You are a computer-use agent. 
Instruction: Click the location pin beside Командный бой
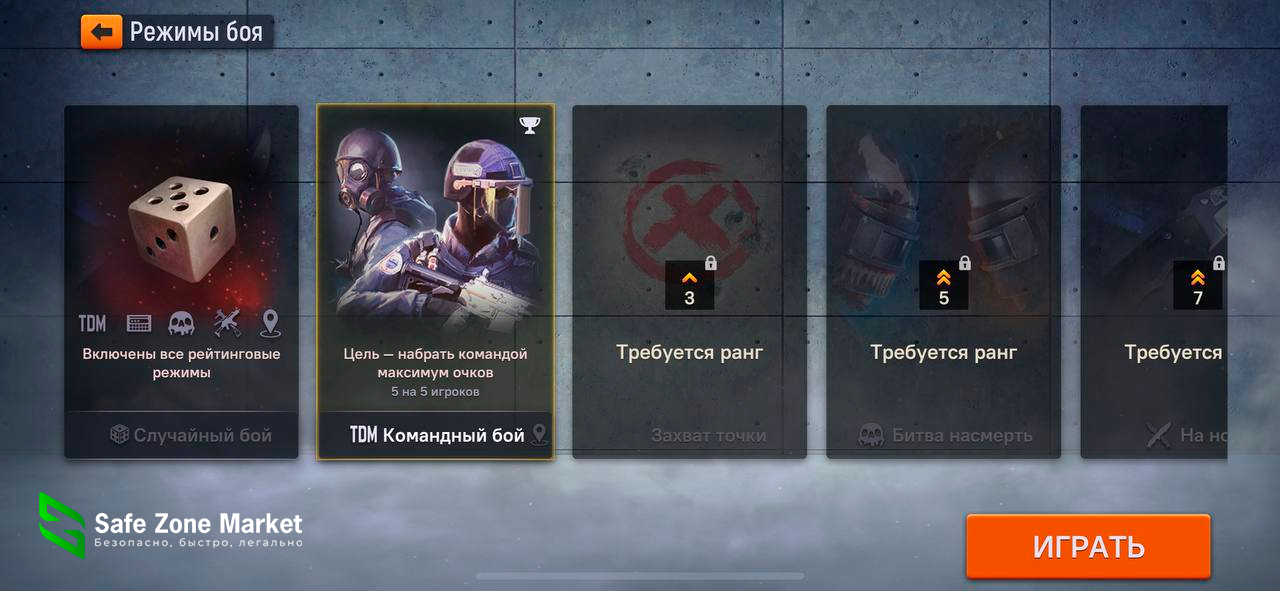540,435
